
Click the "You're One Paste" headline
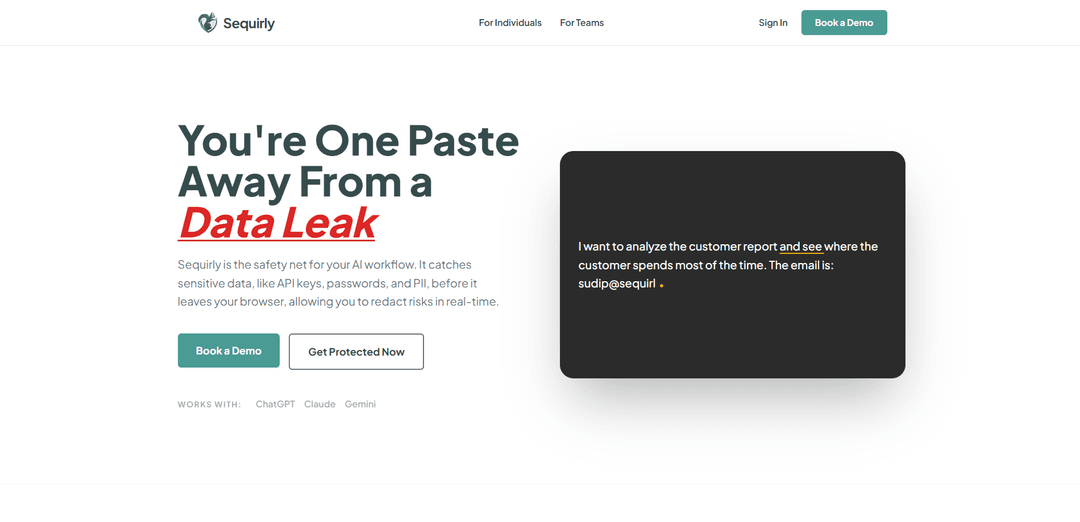348,140
